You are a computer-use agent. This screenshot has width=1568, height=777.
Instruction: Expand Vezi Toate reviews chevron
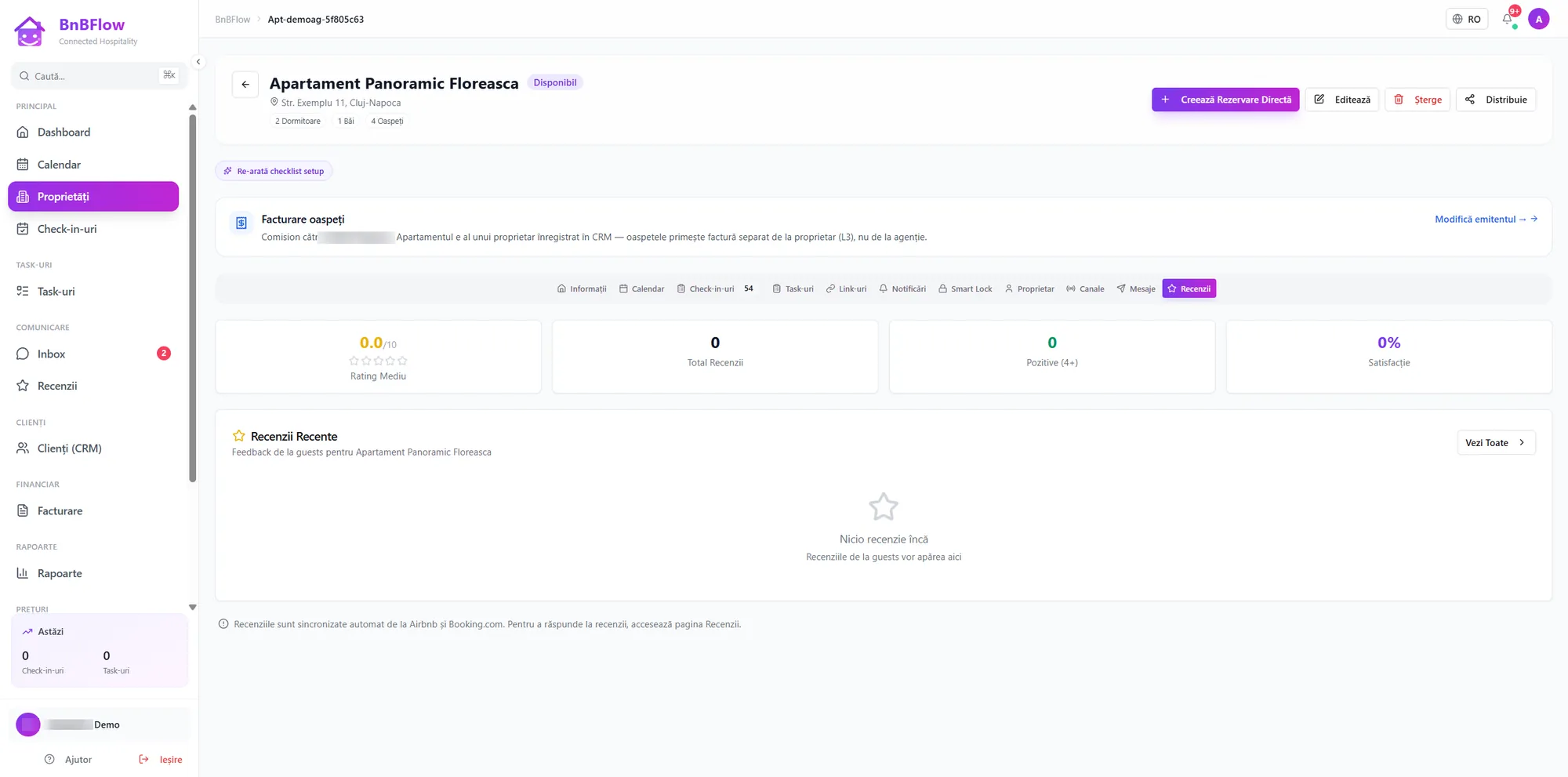[x=1495, y=443]
